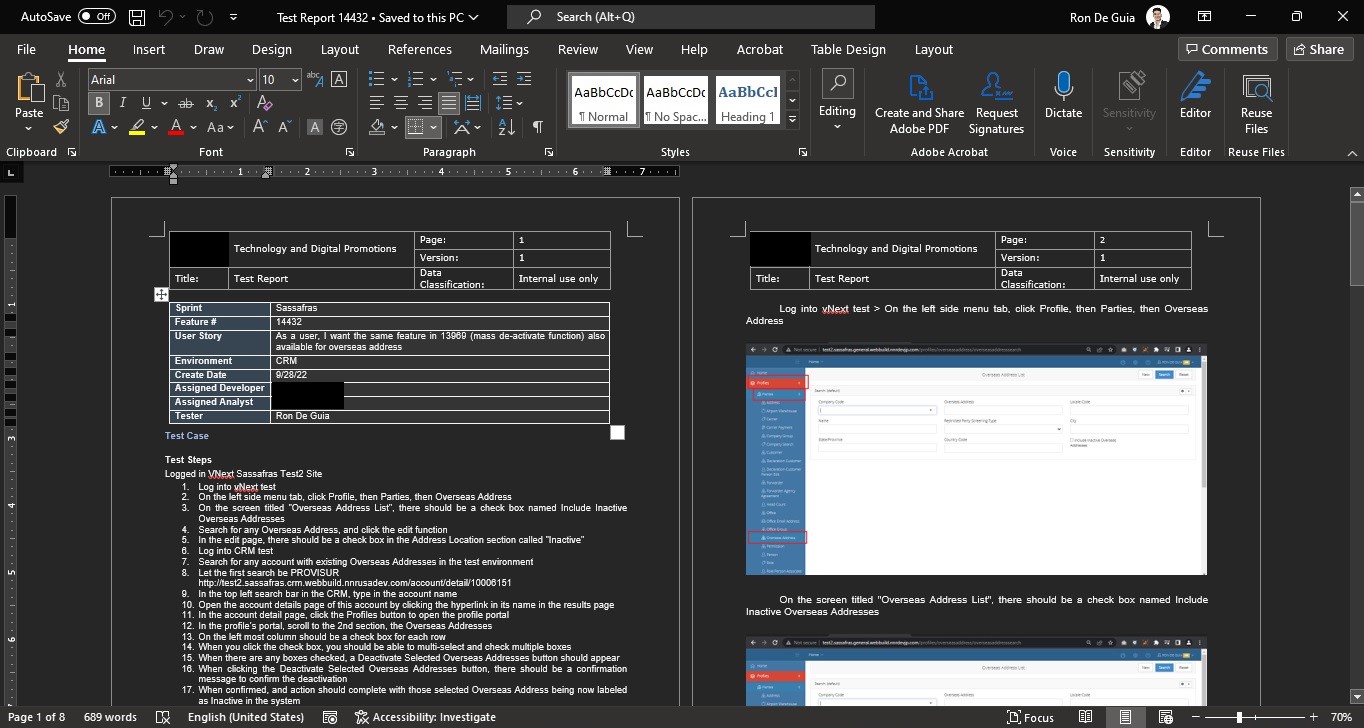
Task: Toggle Italic formatting
Action: pos(122,103)
